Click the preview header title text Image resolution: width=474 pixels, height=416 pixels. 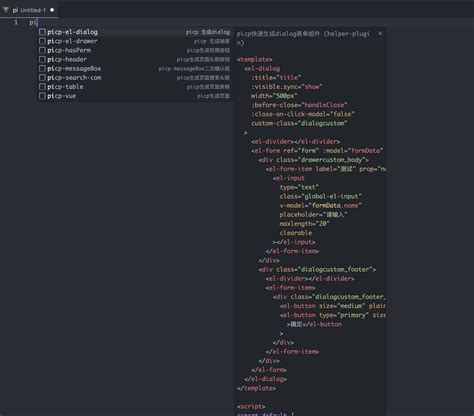[x=303, y=38]
